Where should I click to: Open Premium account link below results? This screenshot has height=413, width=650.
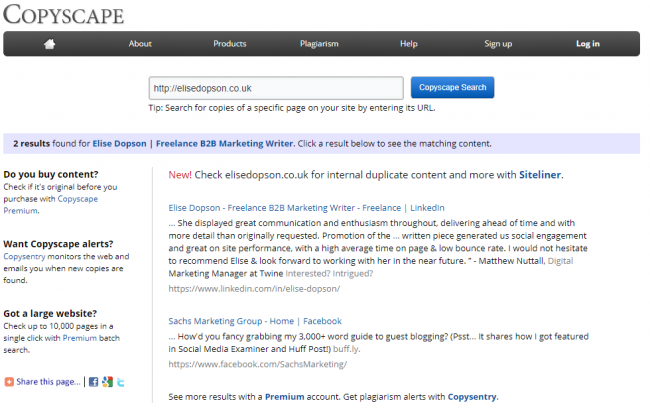(284, 397)
